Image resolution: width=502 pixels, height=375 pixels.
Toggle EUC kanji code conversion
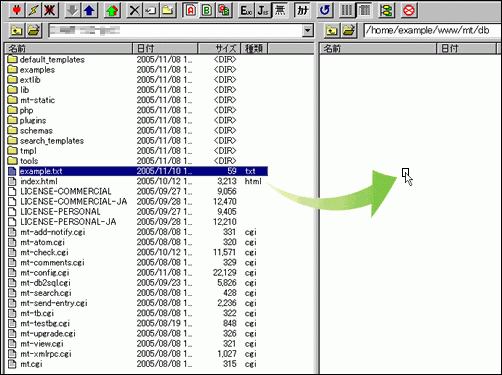coord(247,10)
